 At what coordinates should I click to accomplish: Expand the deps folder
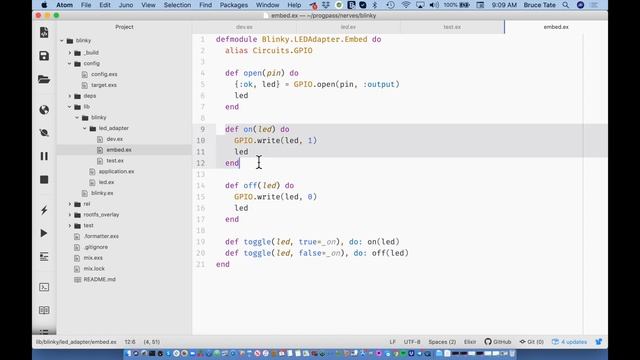point(70,96)
